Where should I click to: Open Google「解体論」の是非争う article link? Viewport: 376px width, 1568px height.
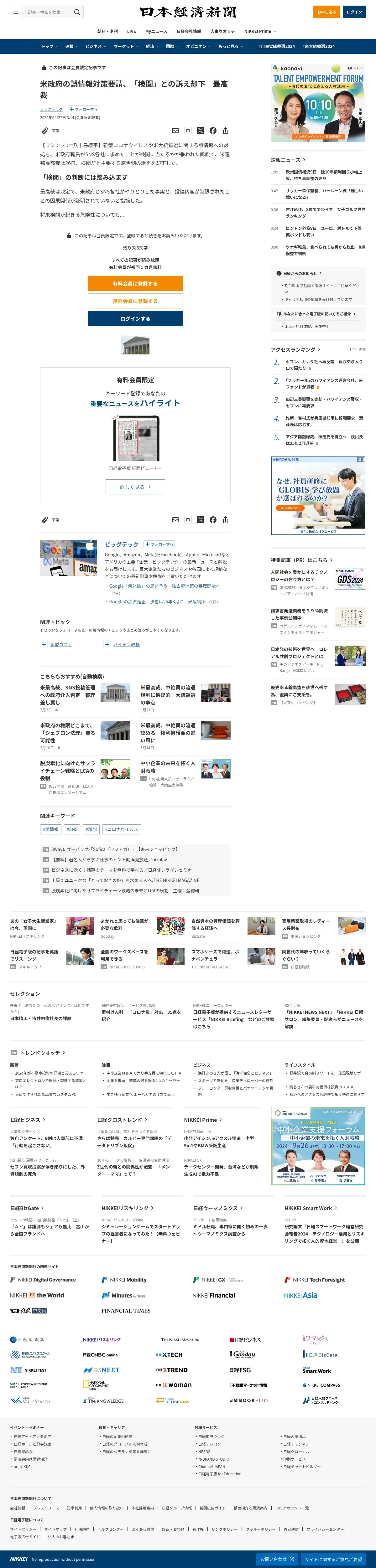click(x=164, y=586)
